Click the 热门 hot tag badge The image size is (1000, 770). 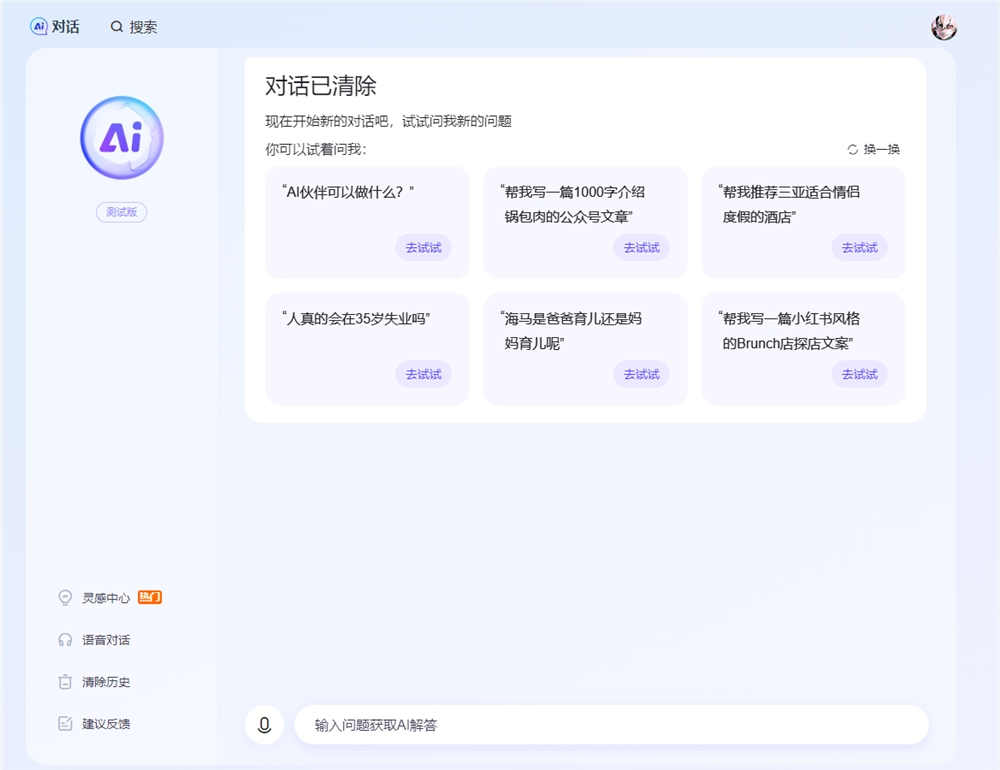click(x=150, y=598)
